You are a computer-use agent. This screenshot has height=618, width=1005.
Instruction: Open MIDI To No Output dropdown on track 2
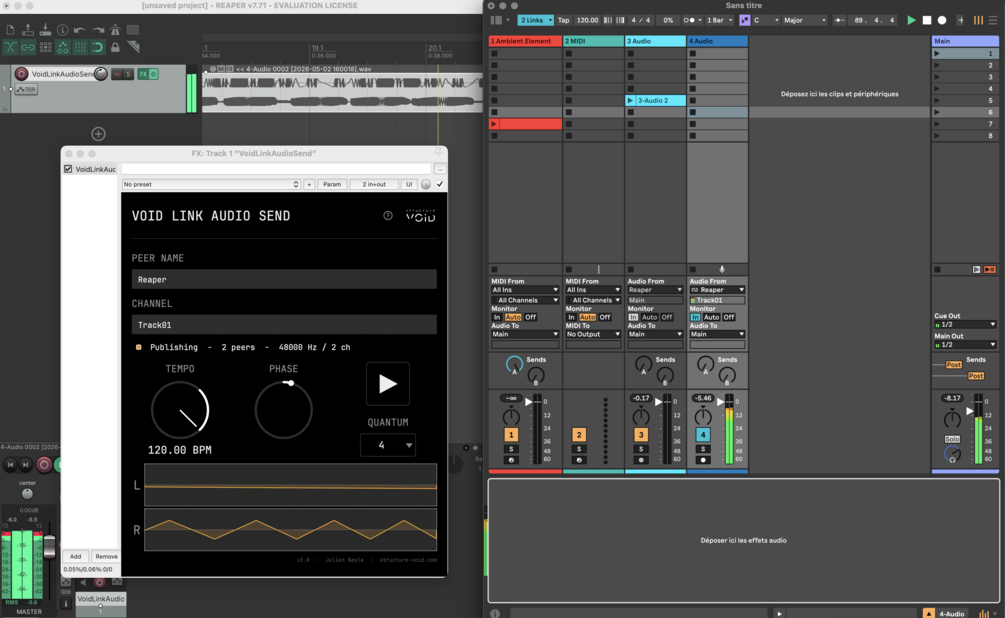(593, 334)
